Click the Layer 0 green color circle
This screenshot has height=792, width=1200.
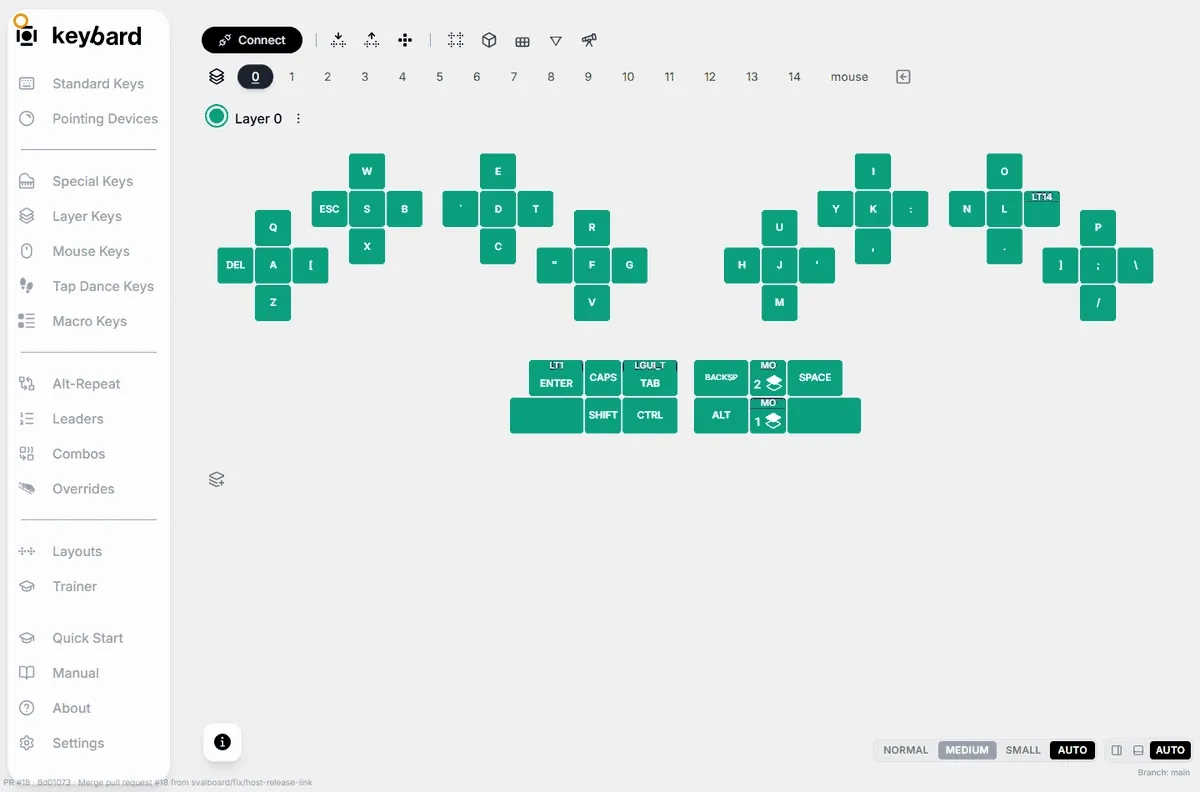tap(216, 117)
